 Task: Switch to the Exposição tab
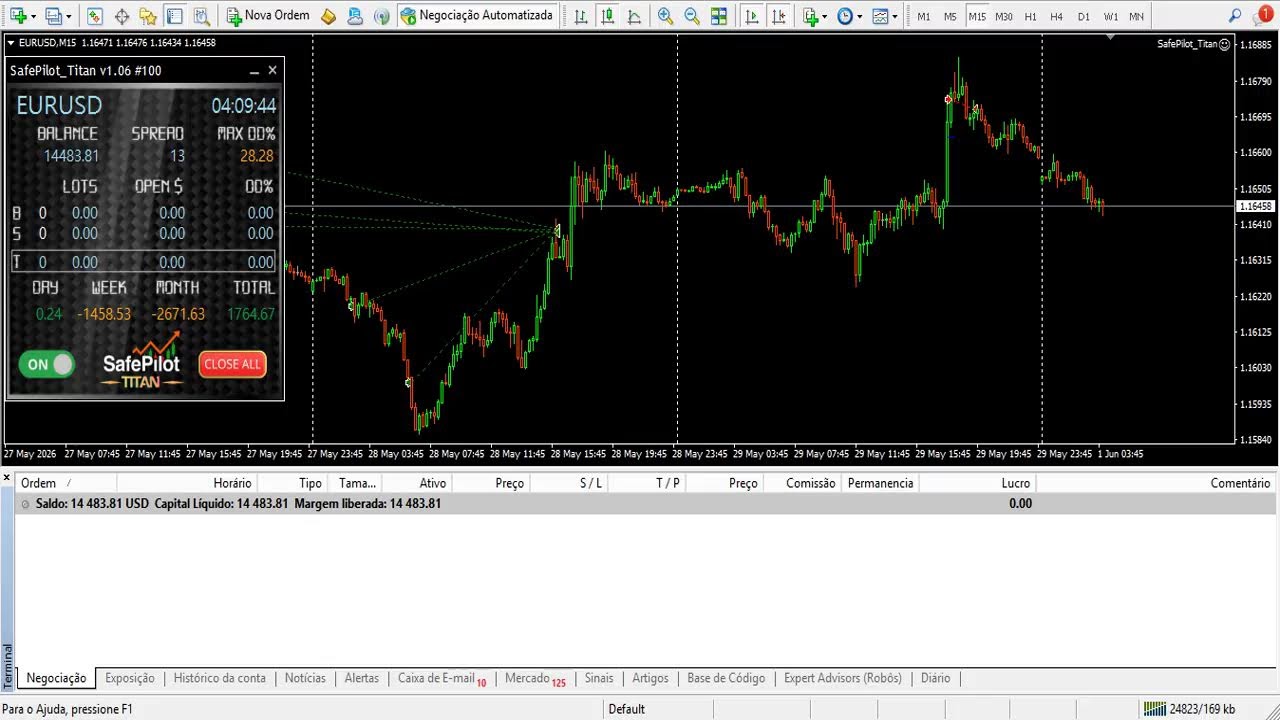[130, 678]
